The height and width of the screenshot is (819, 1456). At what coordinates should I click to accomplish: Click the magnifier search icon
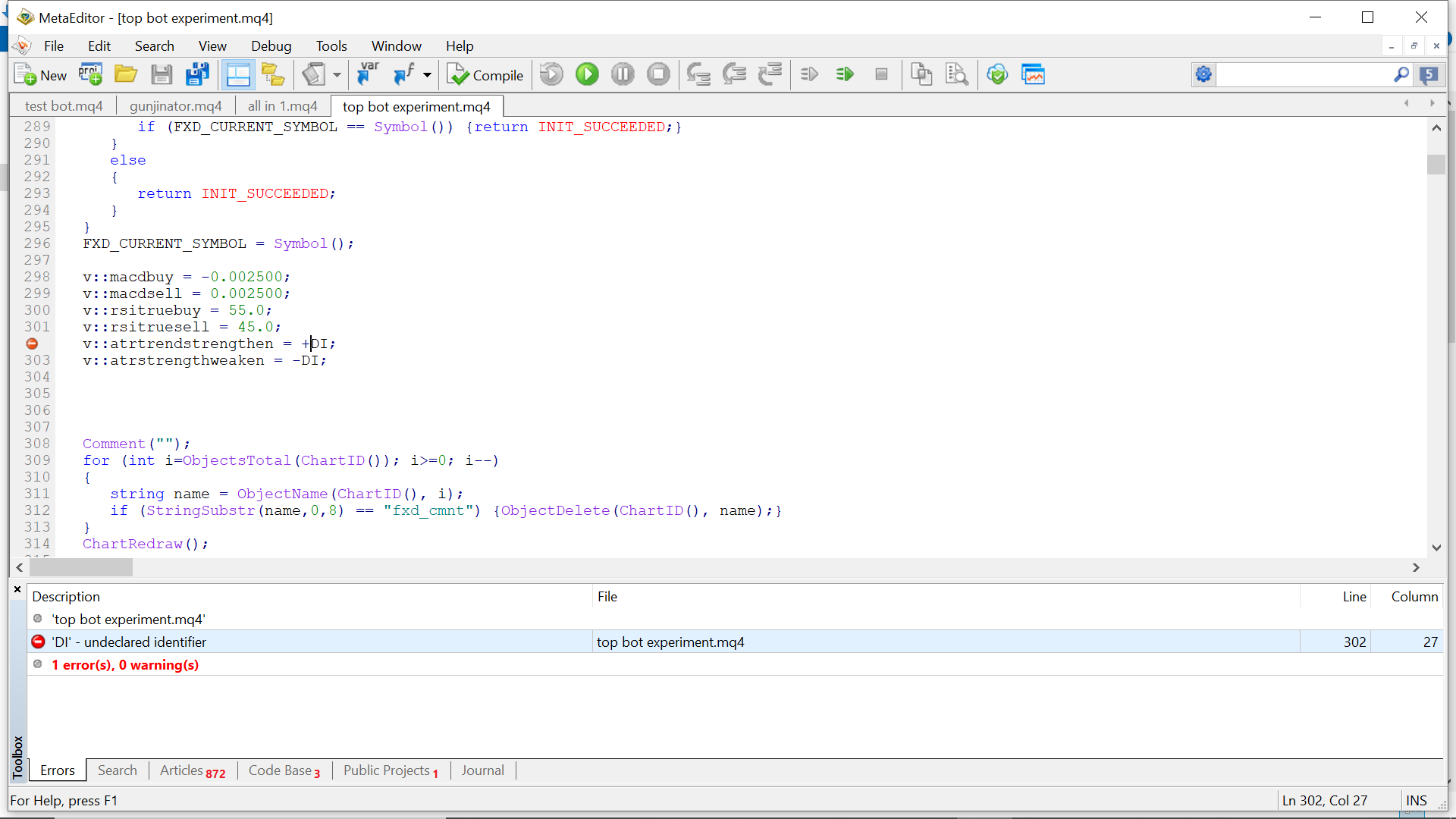point(1401,74)
